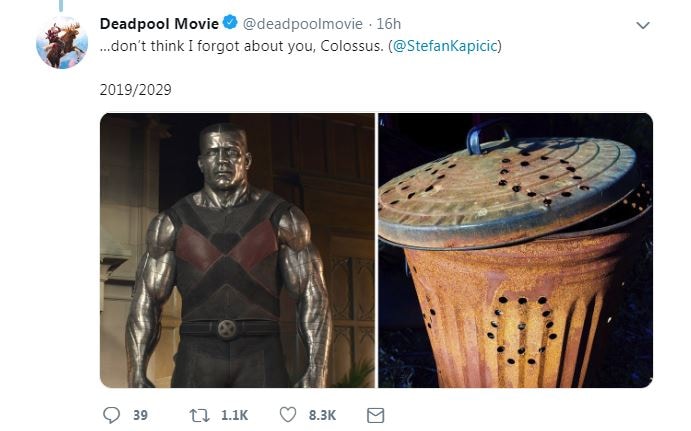Click the reply speech bubble icon
This screenshot has height=431, width=691.
point(111,415)
